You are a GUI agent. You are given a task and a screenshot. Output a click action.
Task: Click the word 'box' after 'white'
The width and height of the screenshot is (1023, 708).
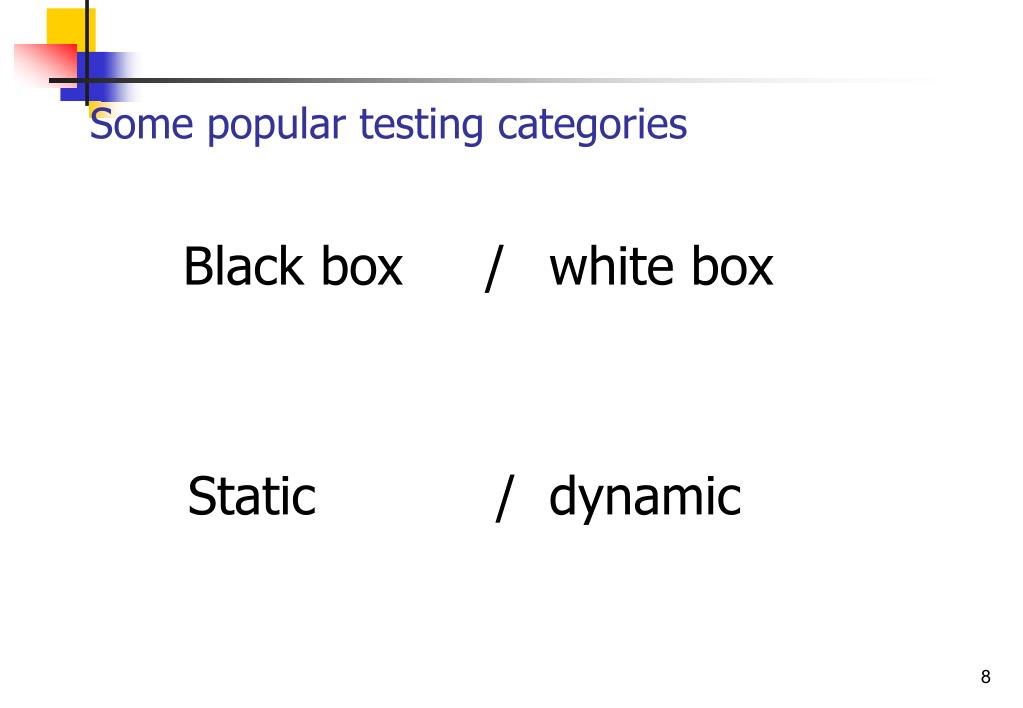coord(732,266)
